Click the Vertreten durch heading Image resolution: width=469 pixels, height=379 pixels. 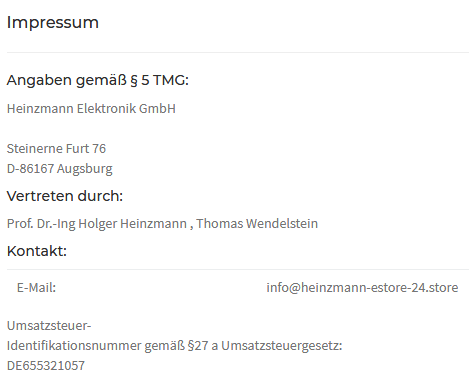coord(65,196)
